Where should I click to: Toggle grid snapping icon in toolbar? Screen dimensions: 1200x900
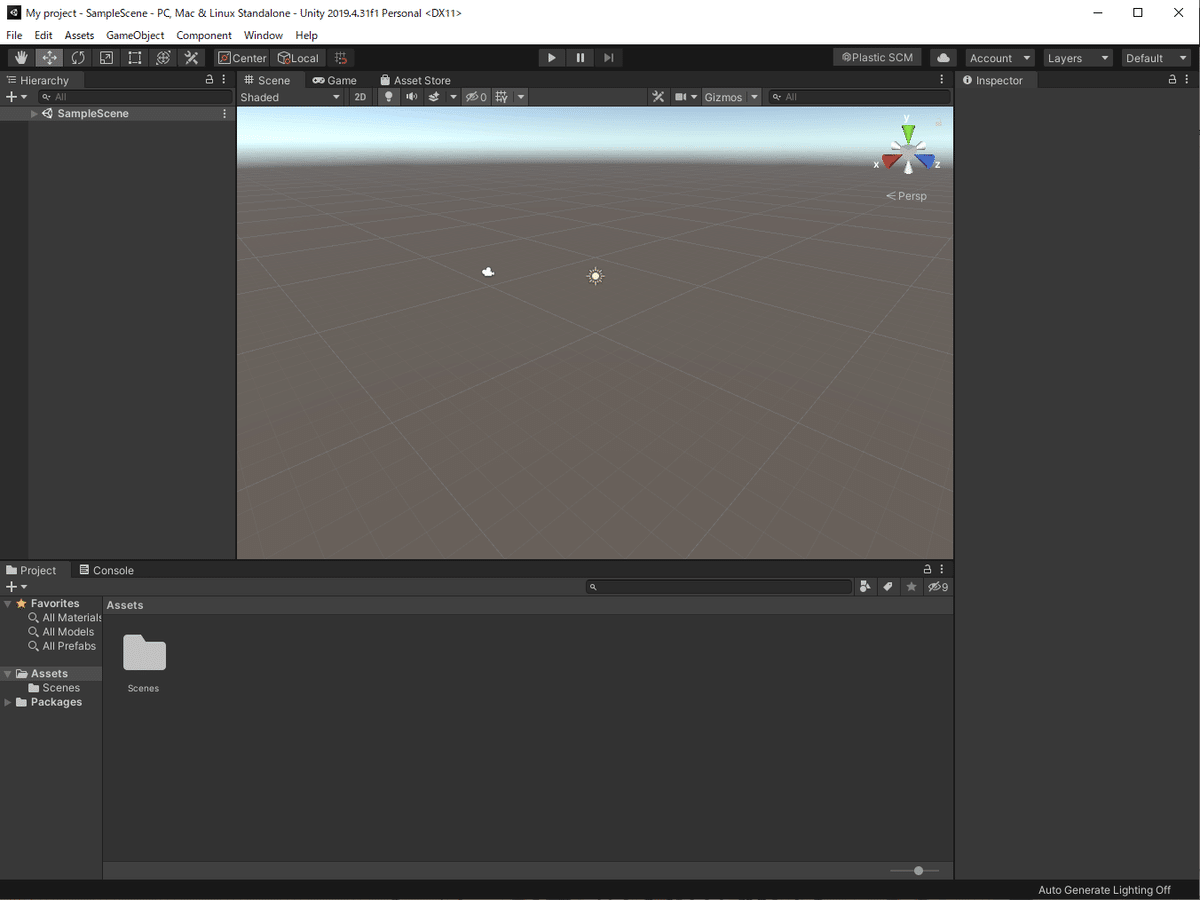[x=341, y=58]
